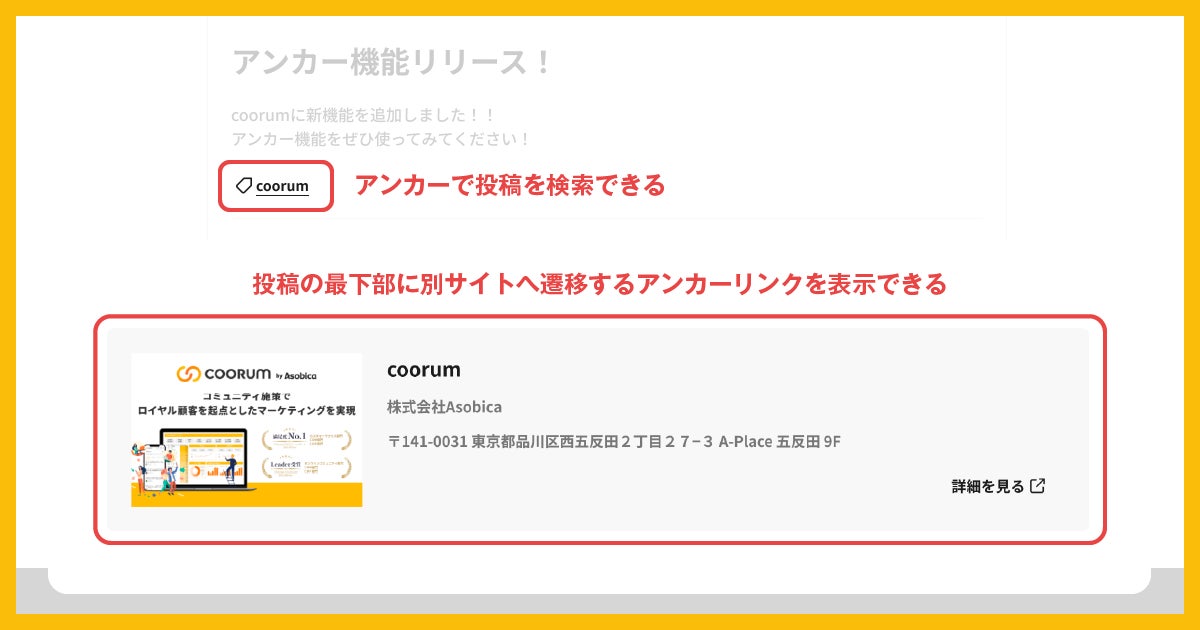This screenshot has width=1200, height=630.
Task: Click the red '投稿の最下部に…表示できる' caption
Action: click(x=599, y=284)
